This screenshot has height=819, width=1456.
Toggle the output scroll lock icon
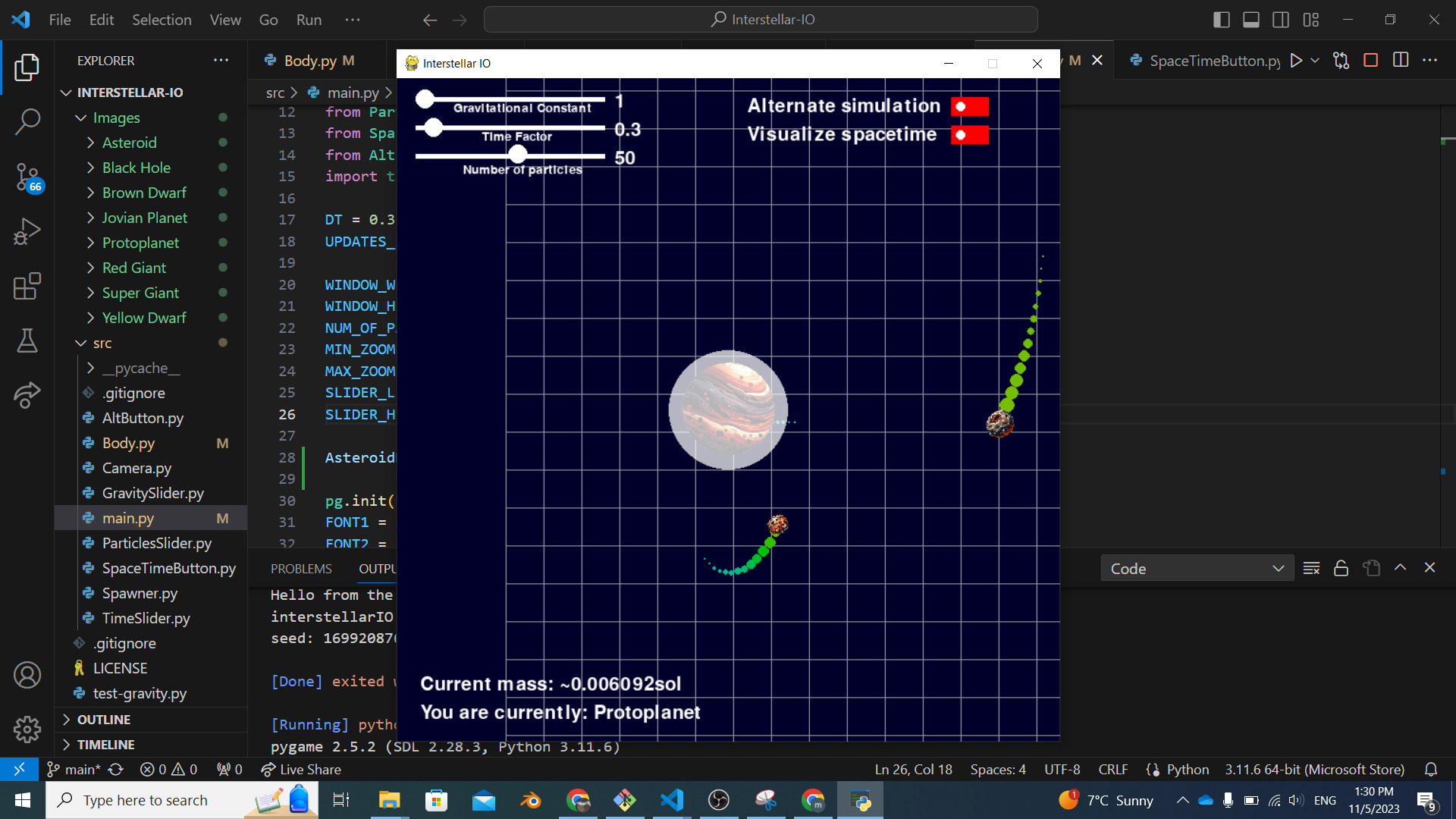click(1341, 568)
